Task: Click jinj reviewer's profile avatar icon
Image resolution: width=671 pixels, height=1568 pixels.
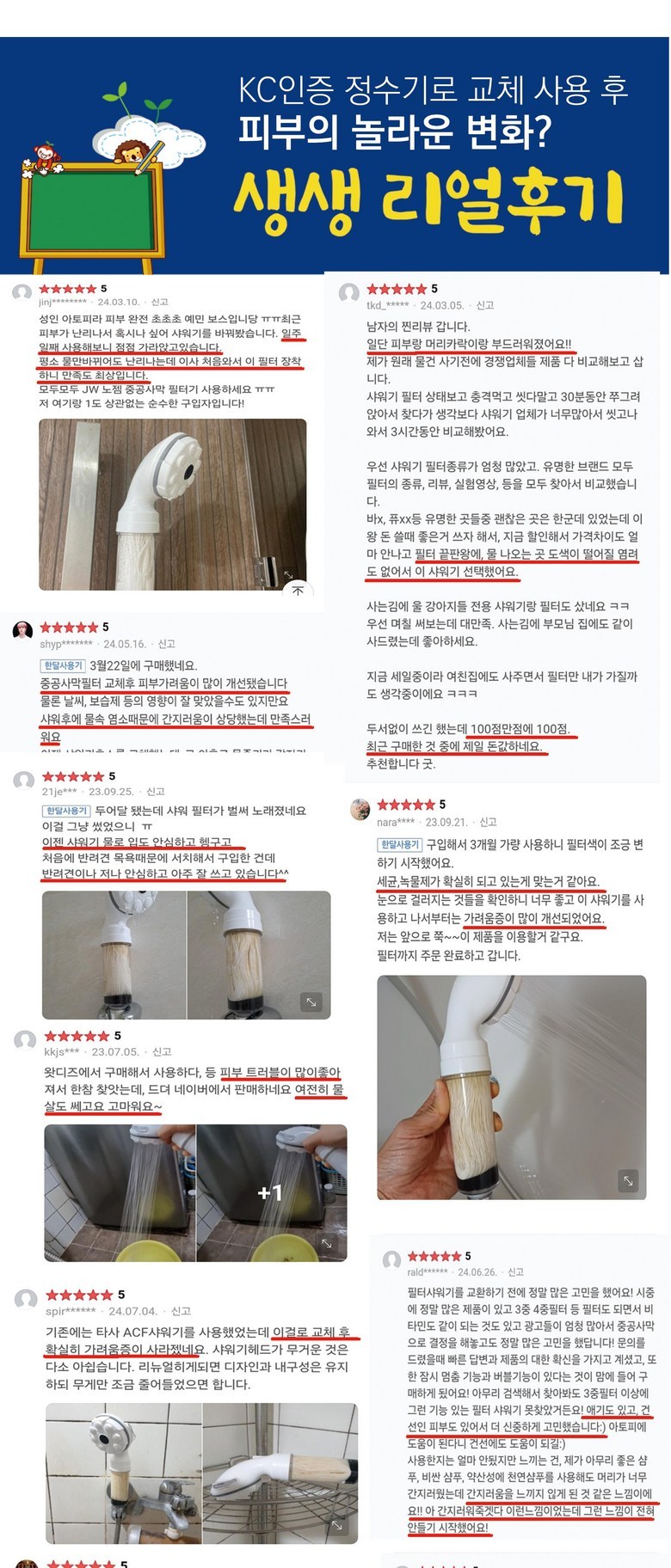Action: coord(22,293)
